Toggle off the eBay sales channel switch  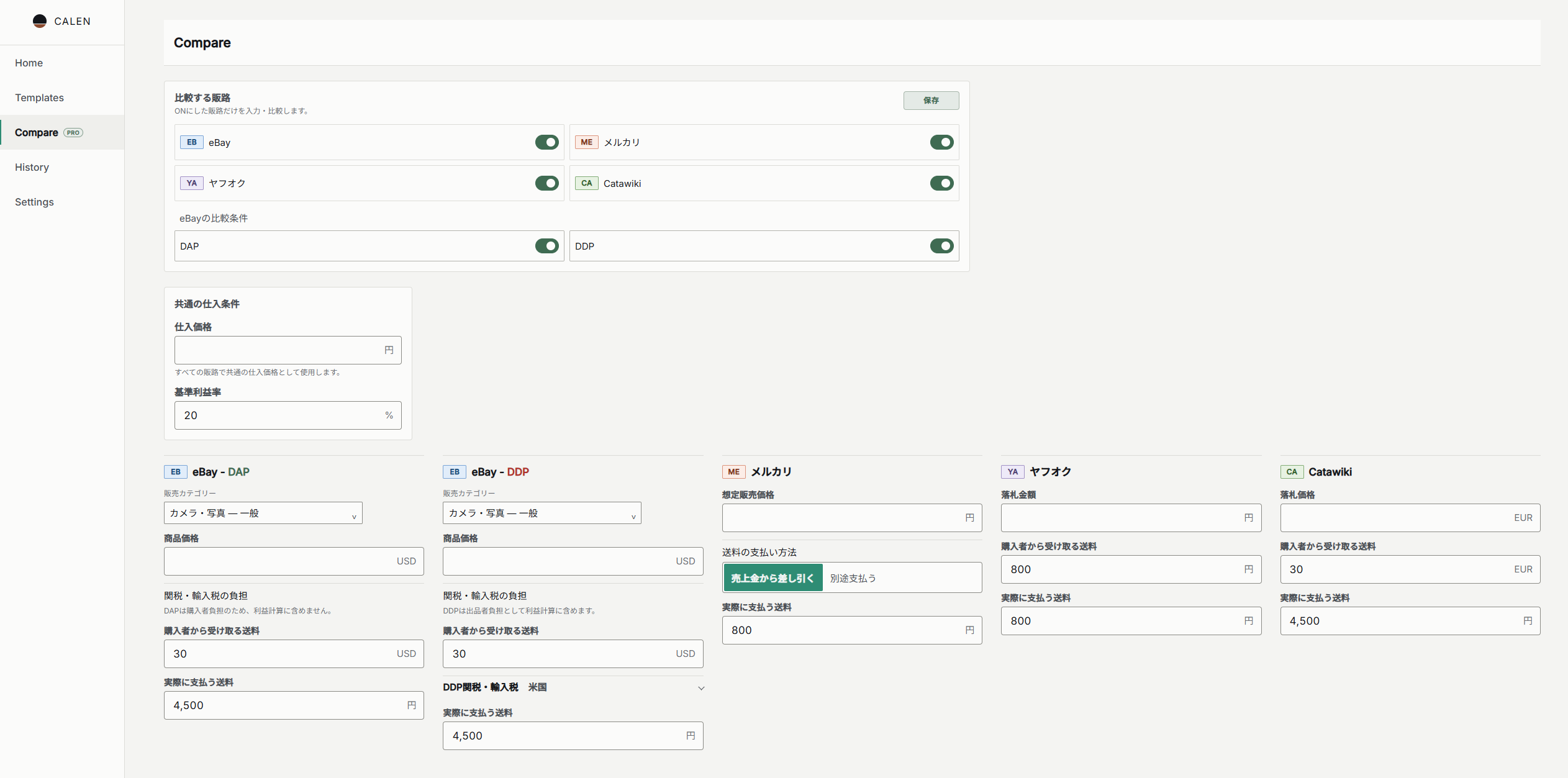click(547, 142)
